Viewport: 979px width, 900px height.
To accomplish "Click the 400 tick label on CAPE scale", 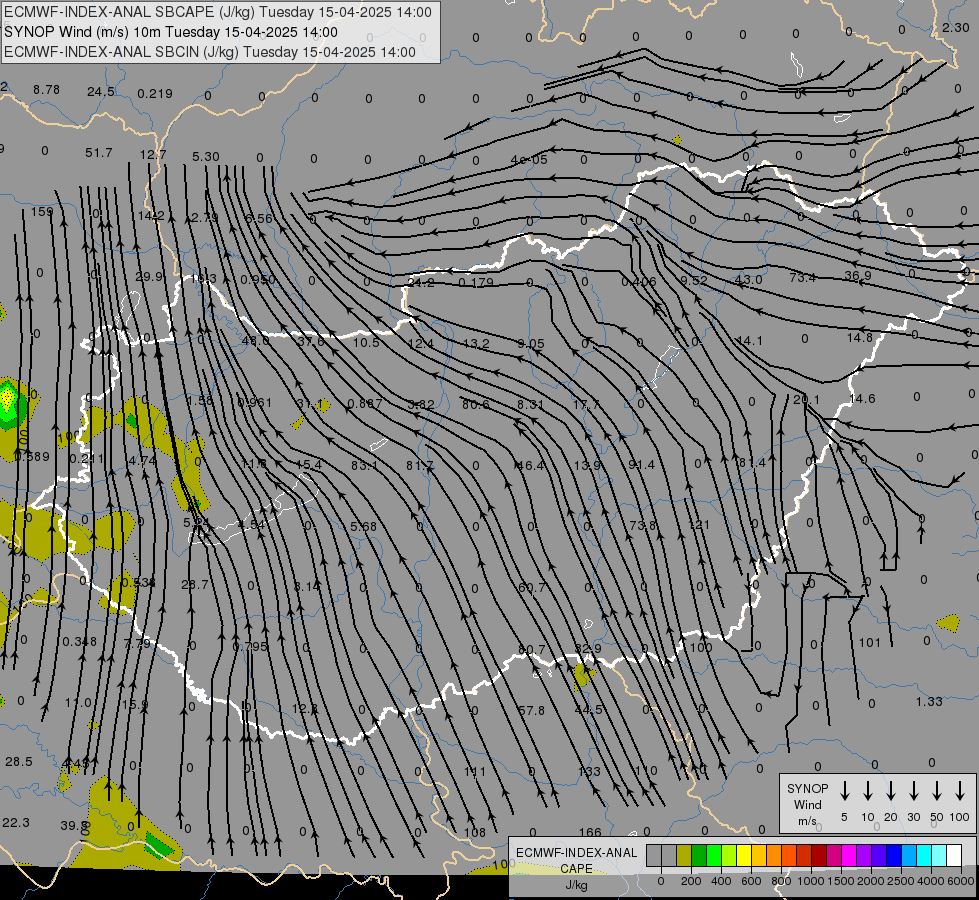I will tap(721, 881).
